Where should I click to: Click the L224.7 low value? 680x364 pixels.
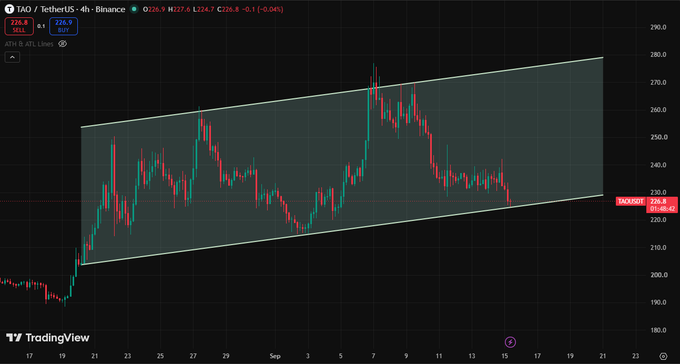click(203, 9)
